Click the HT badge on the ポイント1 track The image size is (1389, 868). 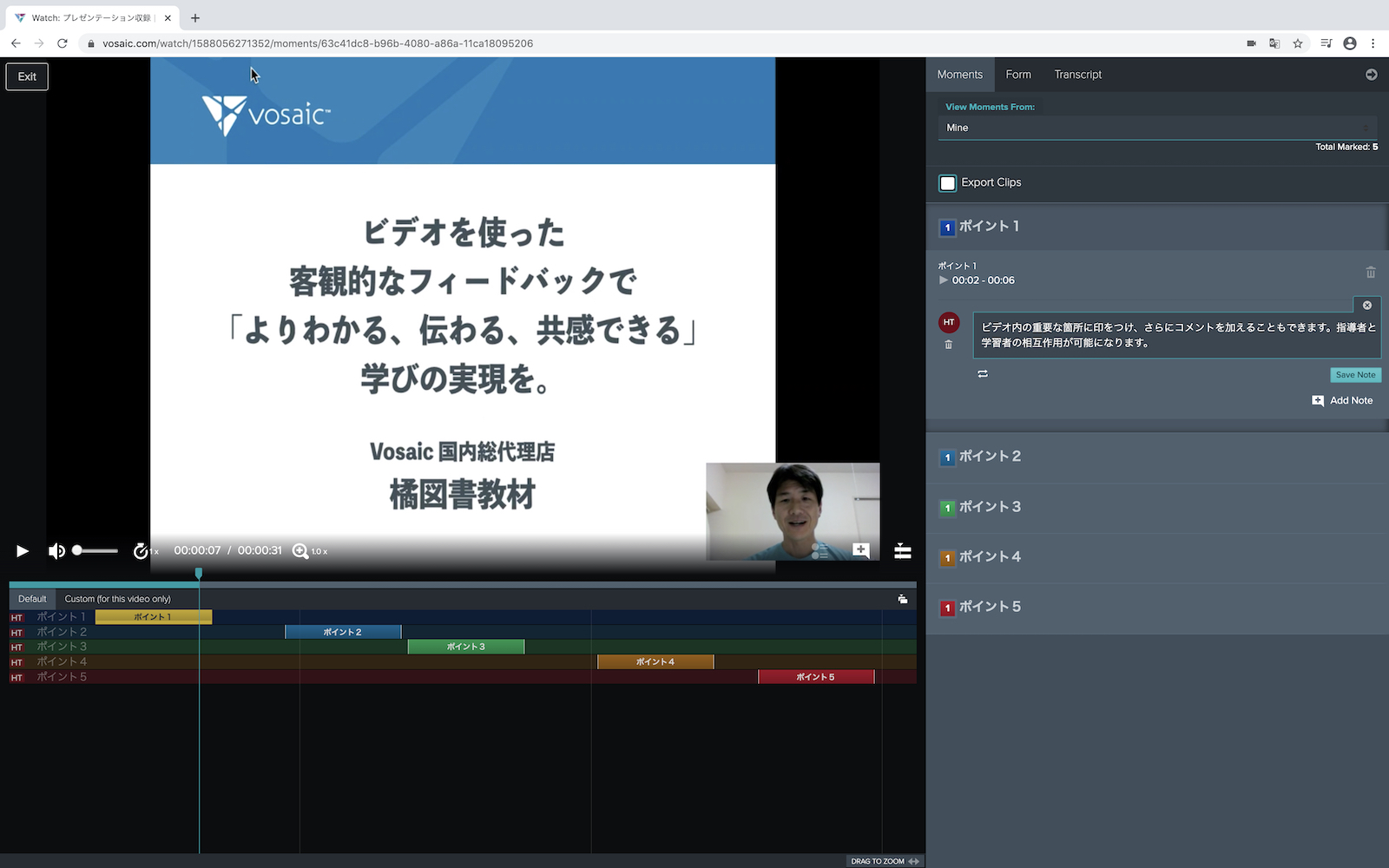pyautogui.click(x=16, y=618)
